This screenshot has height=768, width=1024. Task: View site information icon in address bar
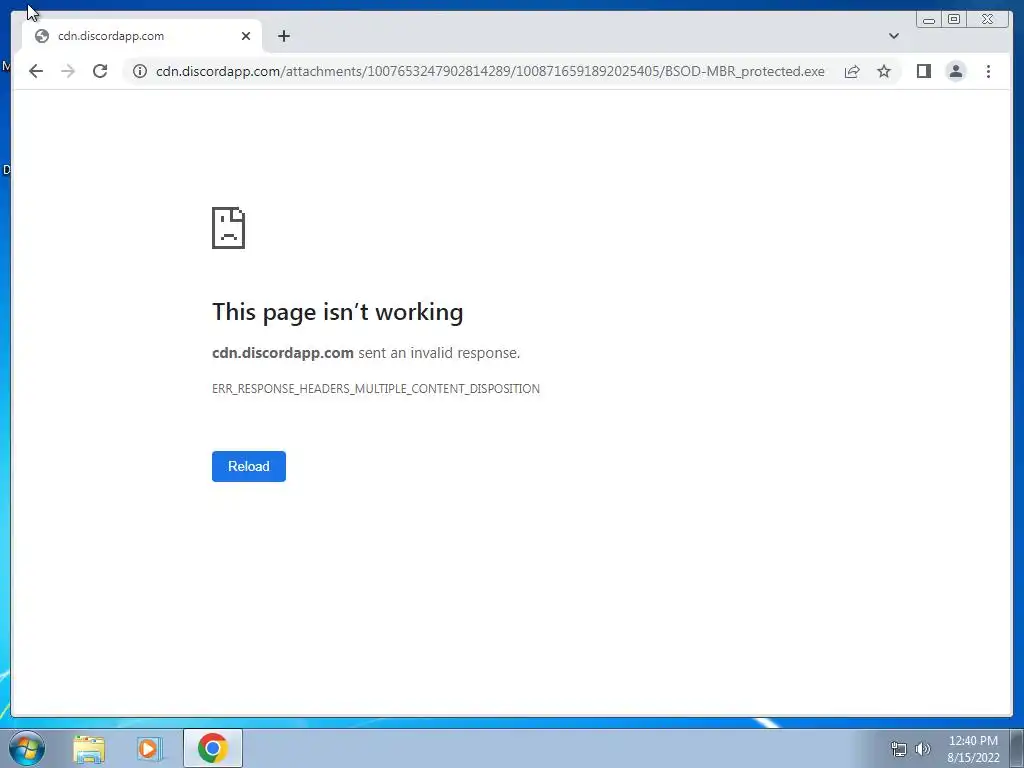pos(140,71)
